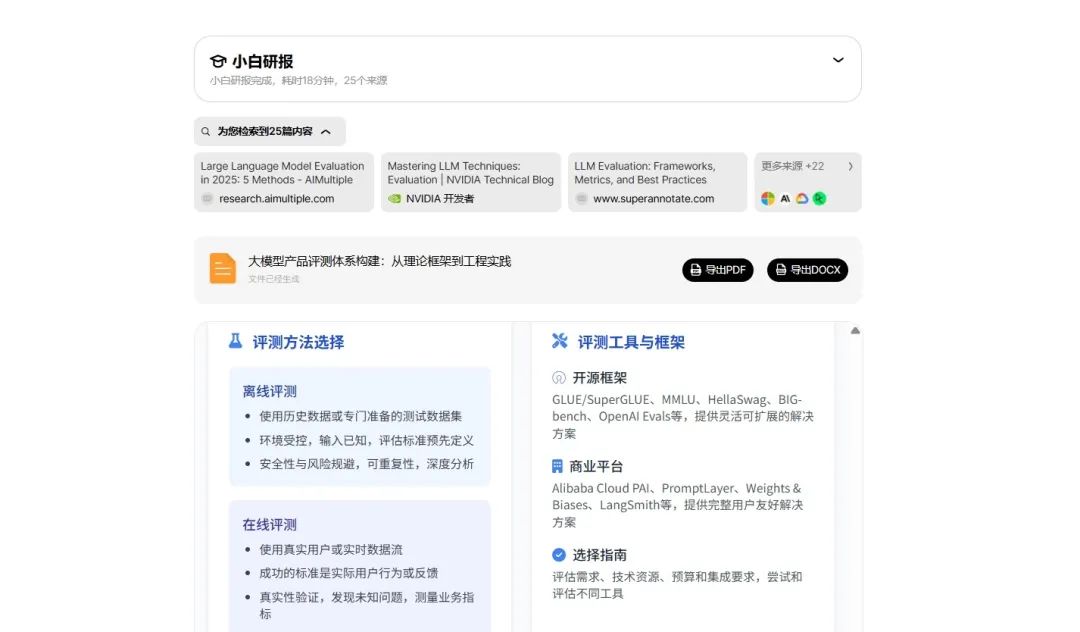The width and height of the screenshot is (1080, 632).
Task: Expand 更多来源 +22 with the right arrow
Action: (851, 167)
